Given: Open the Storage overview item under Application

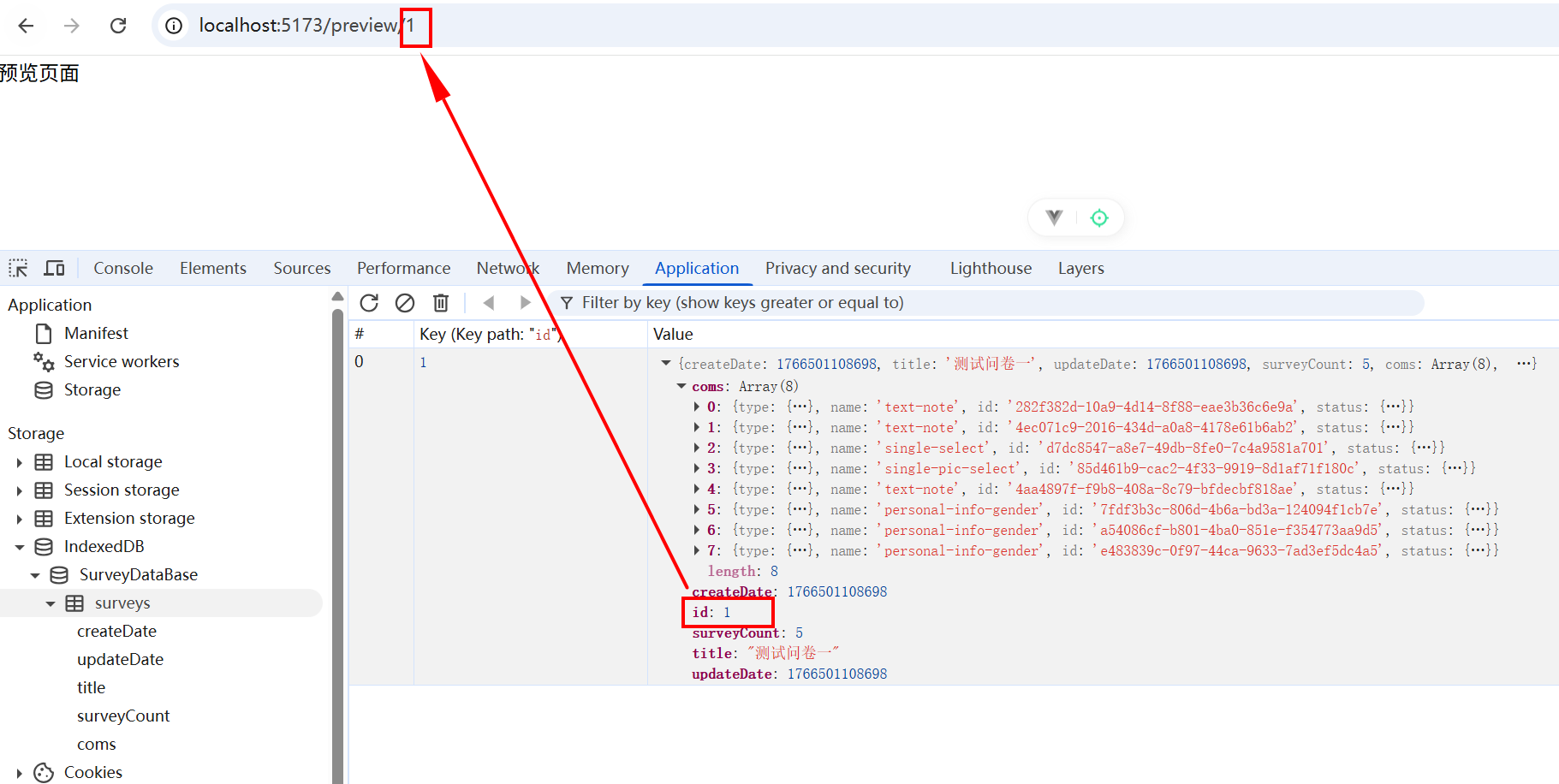Looking at the screenshot, I should (x=92, y=389).
